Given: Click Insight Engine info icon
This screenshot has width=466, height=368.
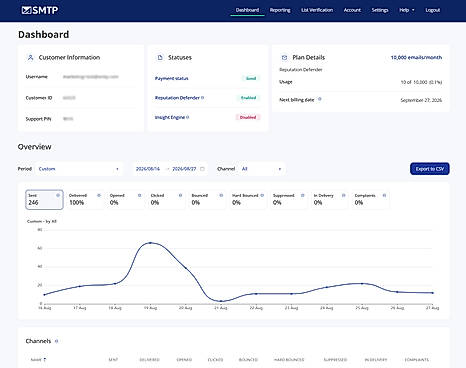Looking at the screenshot, I should click(188, 117).
